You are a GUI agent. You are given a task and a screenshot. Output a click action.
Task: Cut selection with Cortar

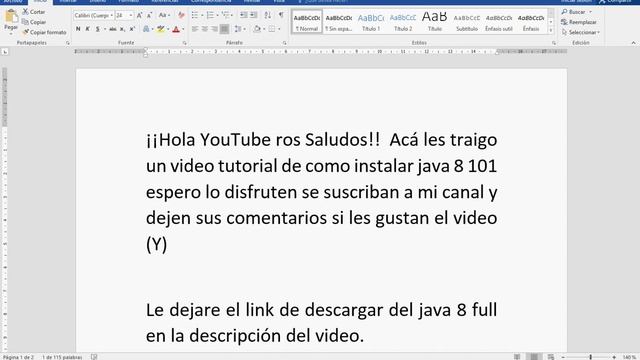point(33,12)
